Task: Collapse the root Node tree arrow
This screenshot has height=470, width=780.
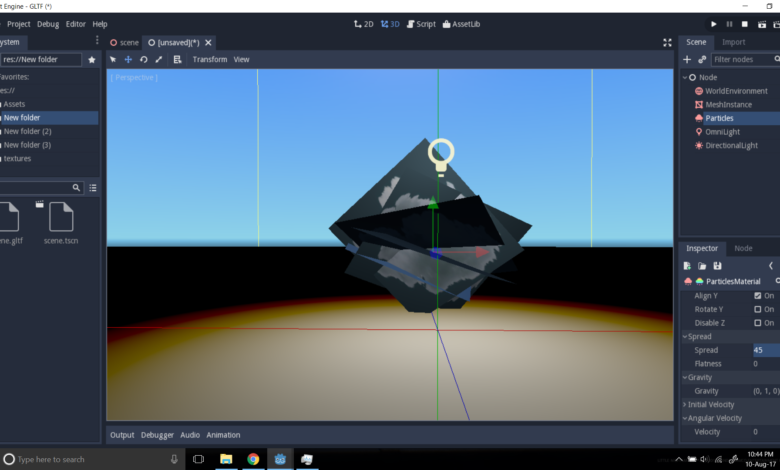Action: pos(685,77)
